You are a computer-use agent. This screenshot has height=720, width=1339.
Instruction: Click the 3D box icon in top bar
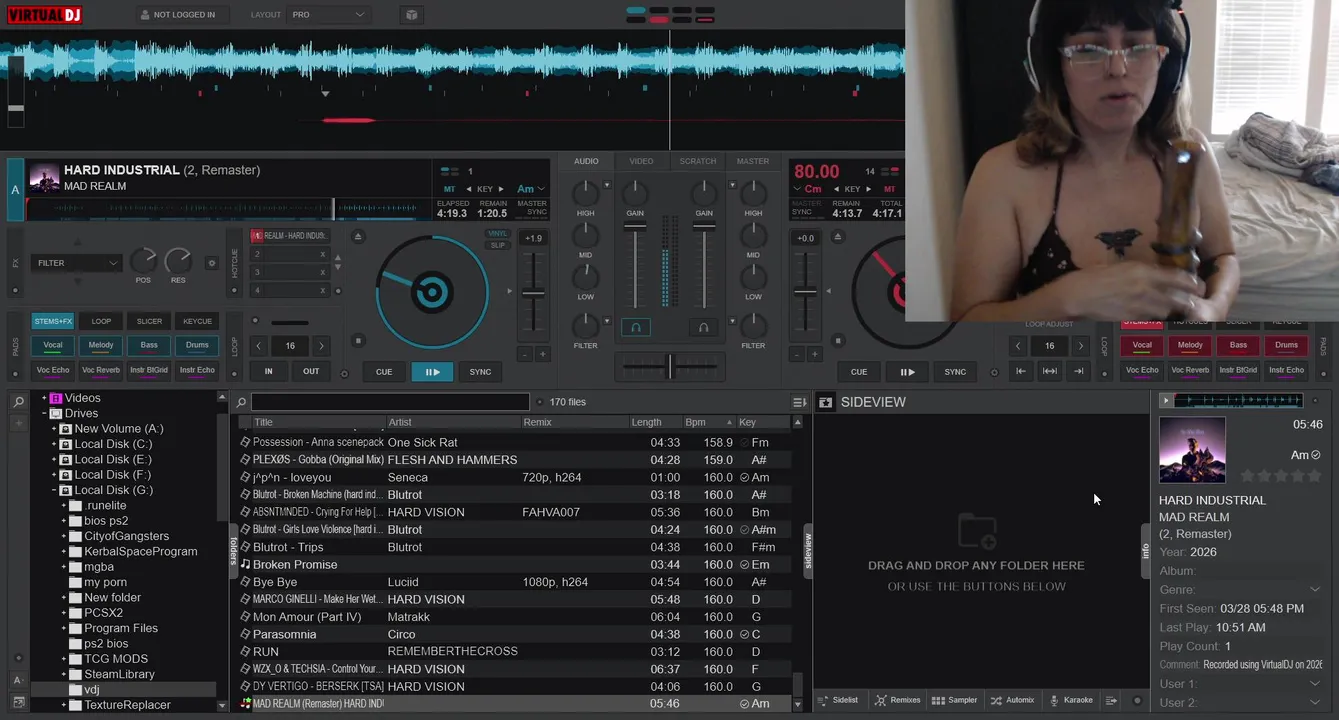coord(411,15)
